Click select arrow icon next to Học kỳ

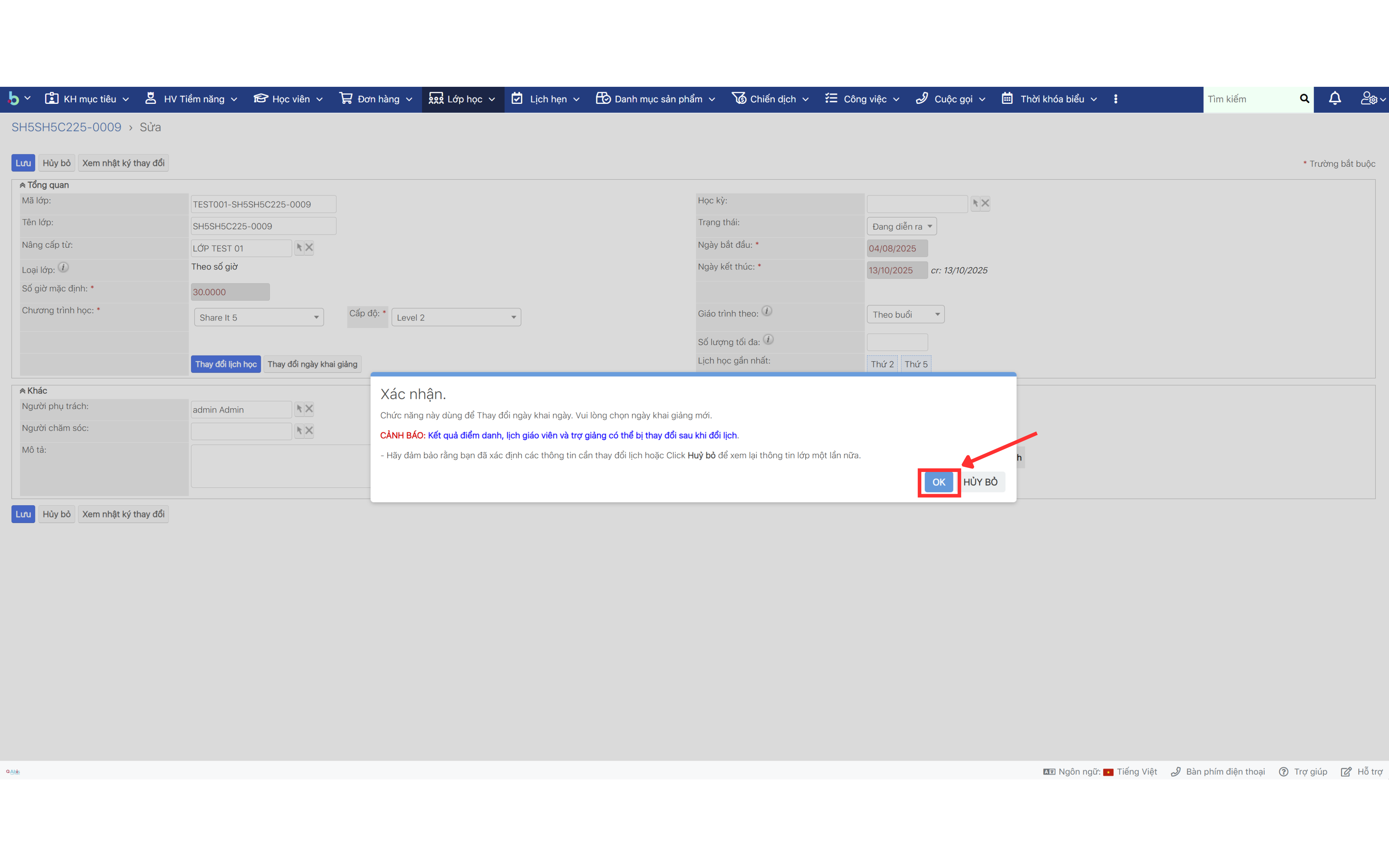pos(975,203)
